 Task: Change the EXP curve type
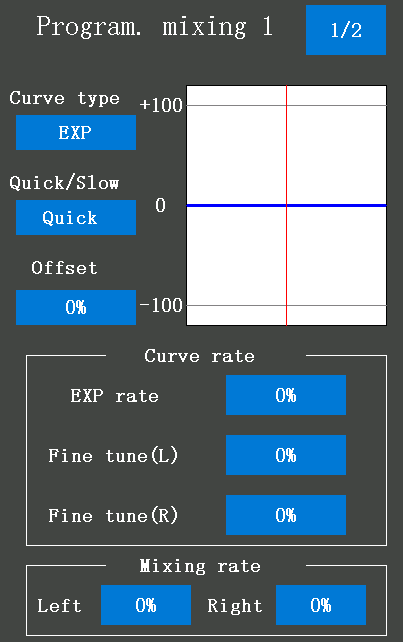point(76,132)
